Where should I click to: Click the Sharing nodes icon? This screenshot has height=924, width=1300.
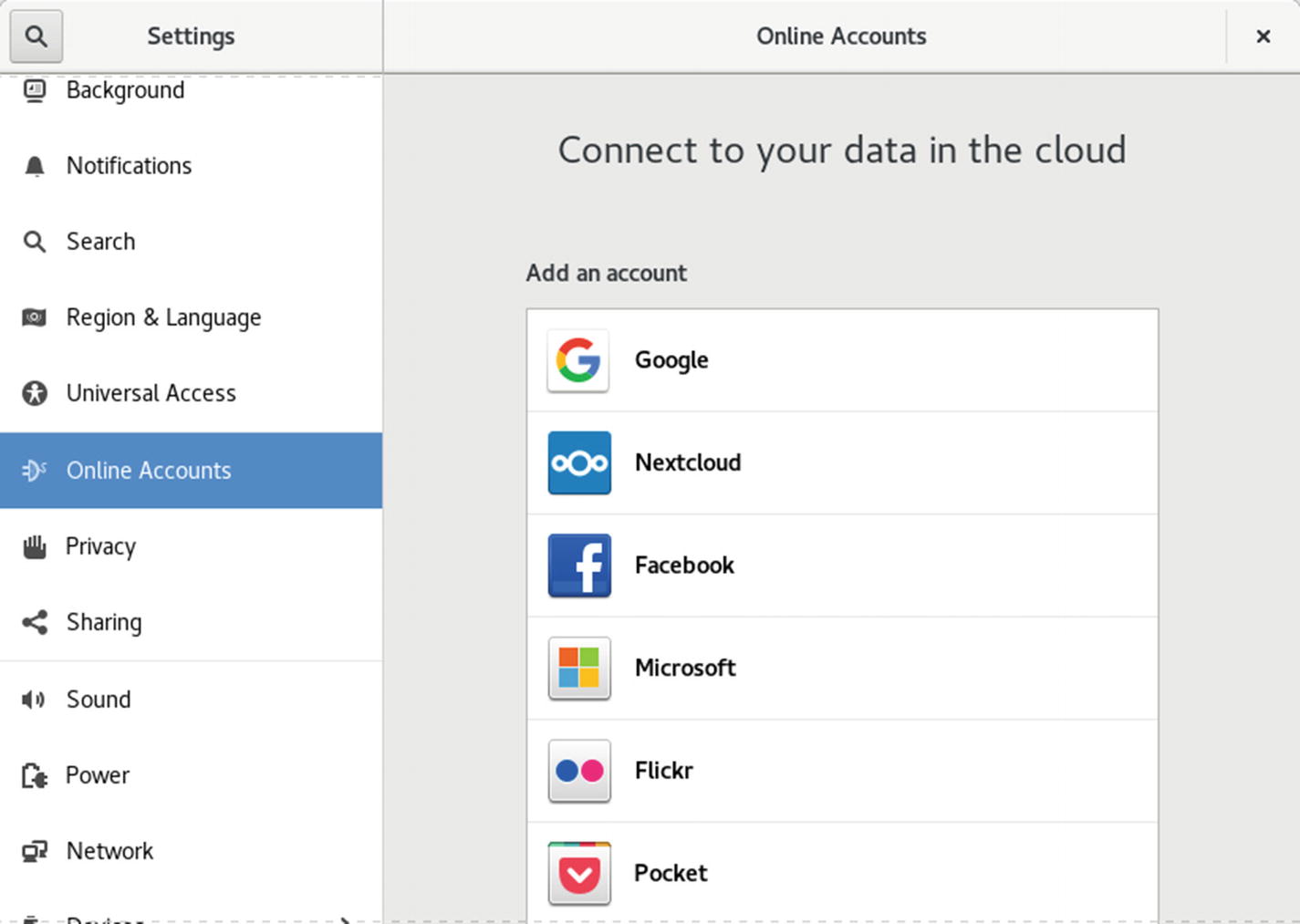(x=35, y=622)
